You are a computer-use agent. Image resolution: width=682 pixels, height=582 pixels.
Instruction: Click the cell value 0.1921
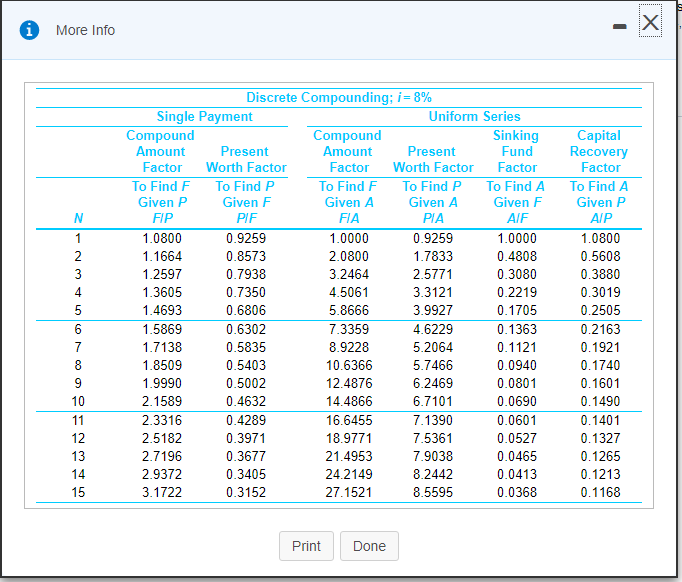tap(601, 348)
